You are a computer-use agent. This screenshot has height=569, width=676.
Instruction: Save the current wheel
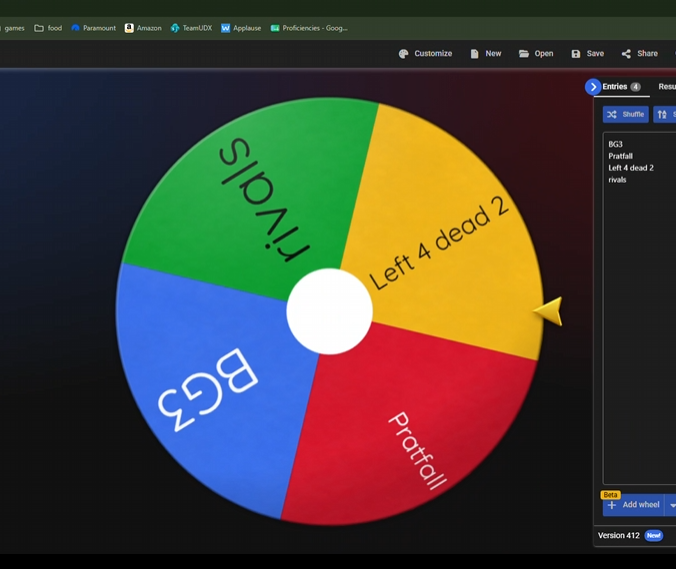point(588,53)
